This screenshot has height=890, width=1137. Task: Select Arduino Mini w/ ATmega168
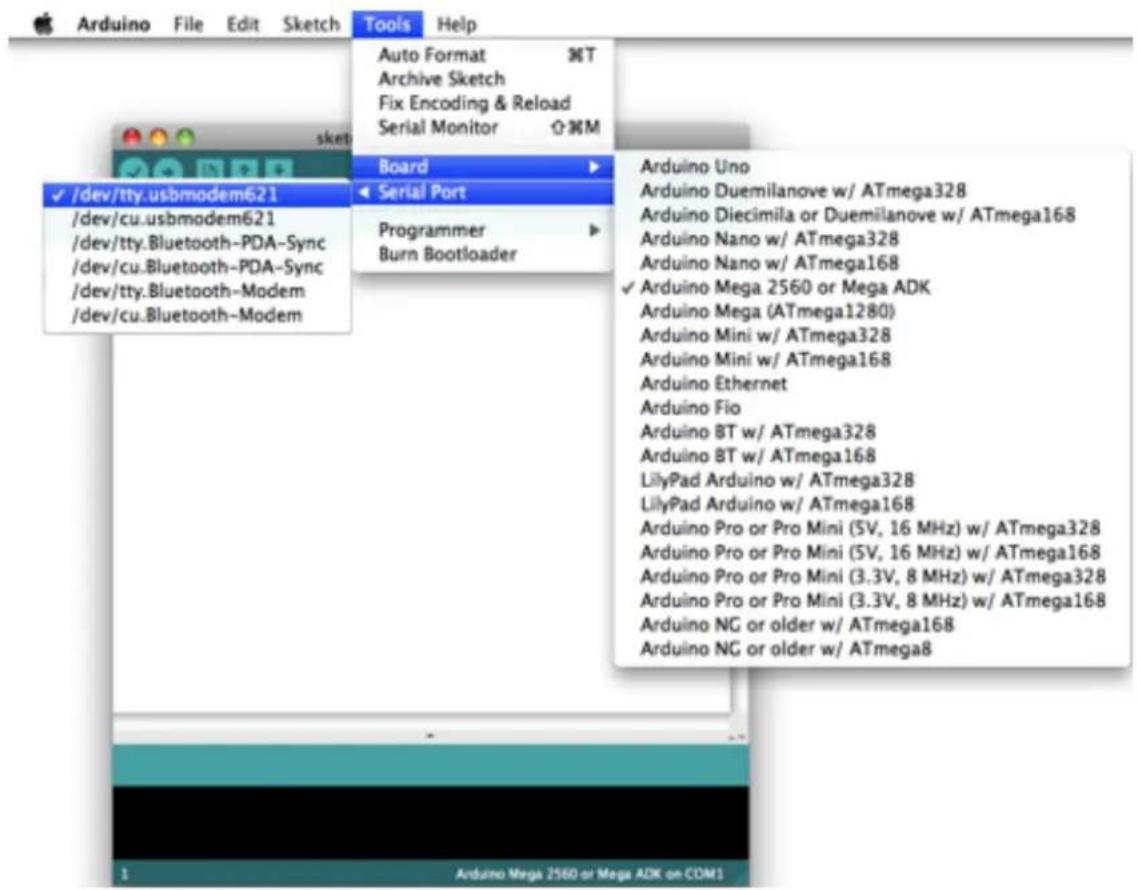tap(872, 359)
